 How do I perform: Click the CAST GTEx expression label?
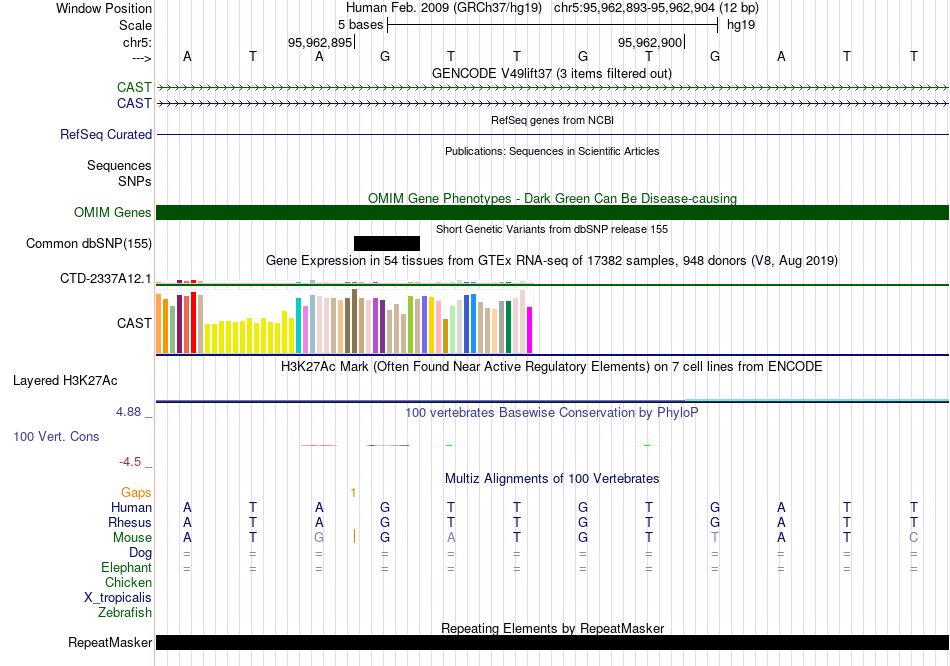point(134,323)
